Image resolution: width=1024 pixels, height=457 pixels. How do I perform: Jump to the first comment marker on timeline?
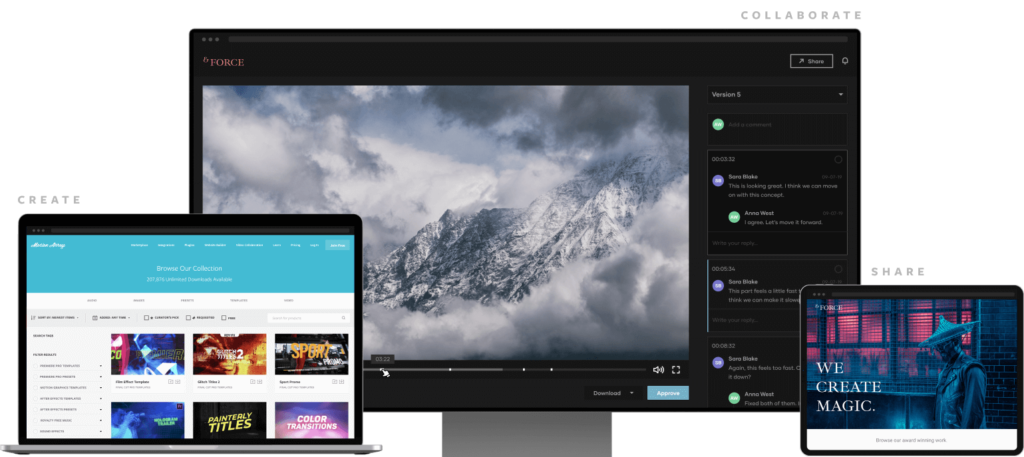click(450, 370)
